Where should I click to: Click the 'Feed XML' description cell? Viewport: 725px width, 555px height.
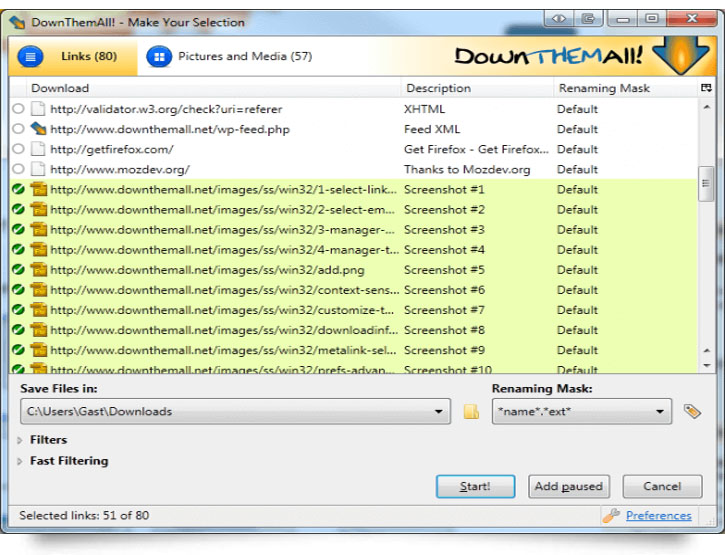coord(432,129)
